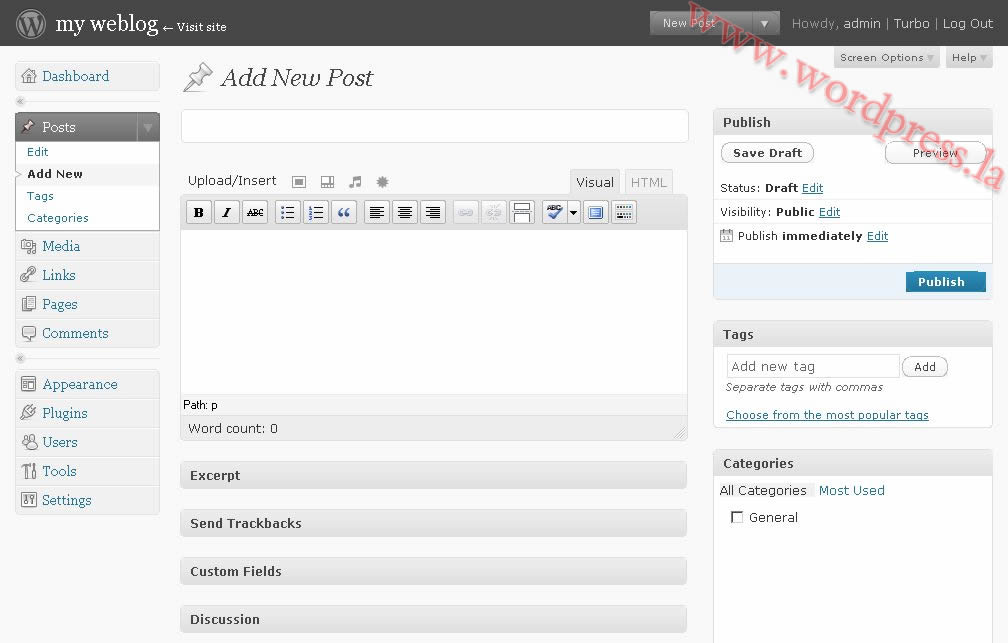Click the Users sidebar icon

[29, 442]
